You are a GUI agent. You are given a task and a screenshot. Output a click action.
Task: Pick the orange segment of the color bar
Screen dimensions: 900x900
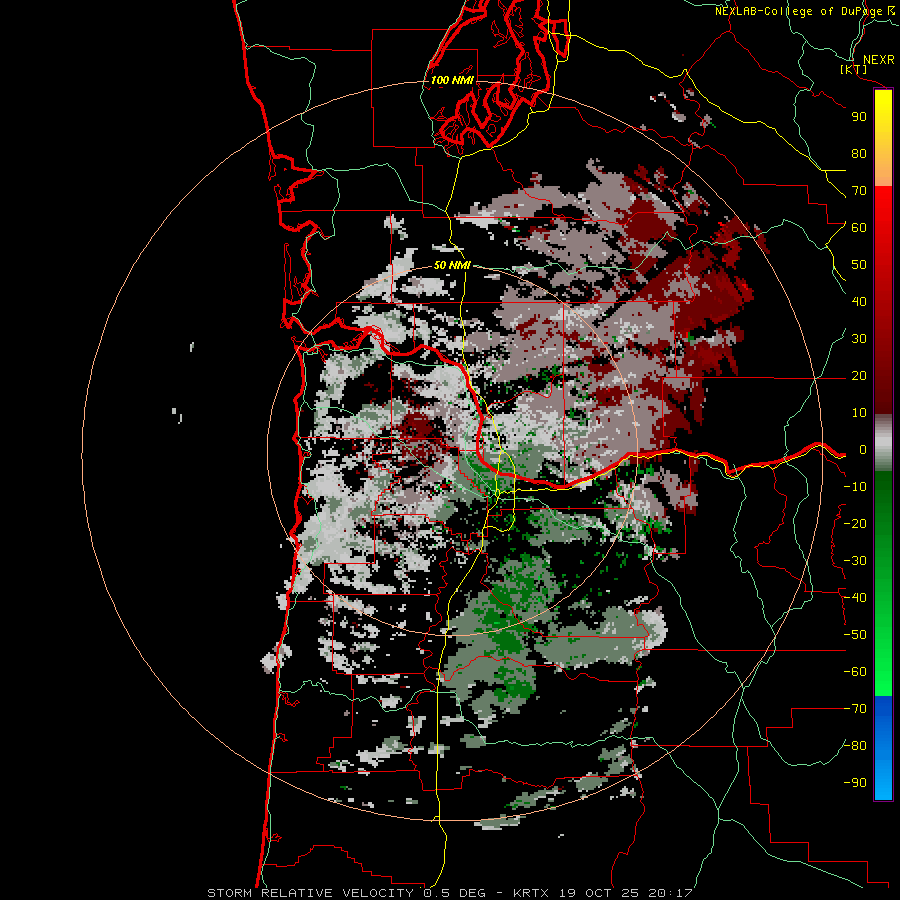[x=883, y=170]
